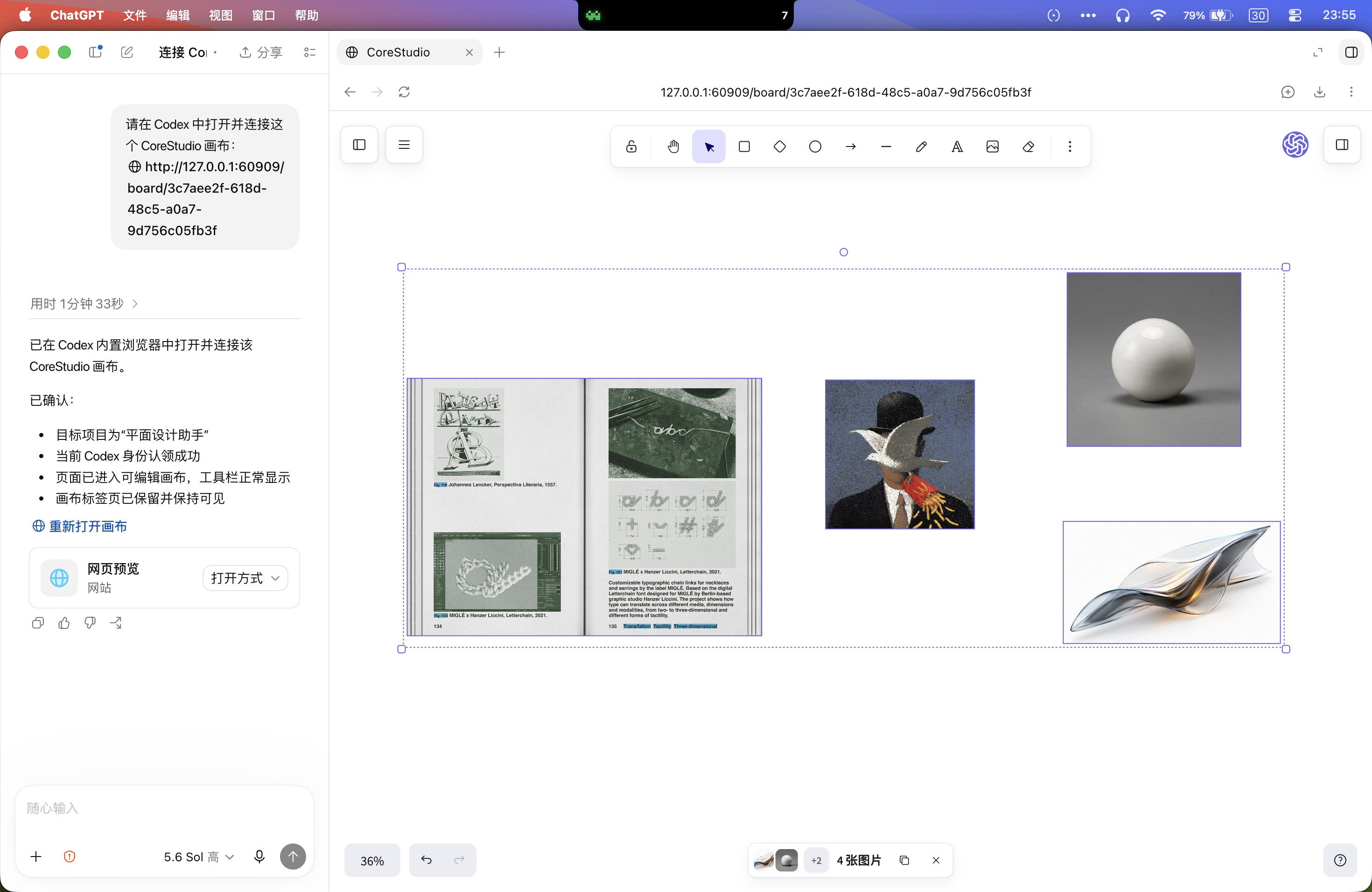Screen dimensions: 1372x892
Task: Toggle the canvas right sidebar panel
Action: 1342,145
